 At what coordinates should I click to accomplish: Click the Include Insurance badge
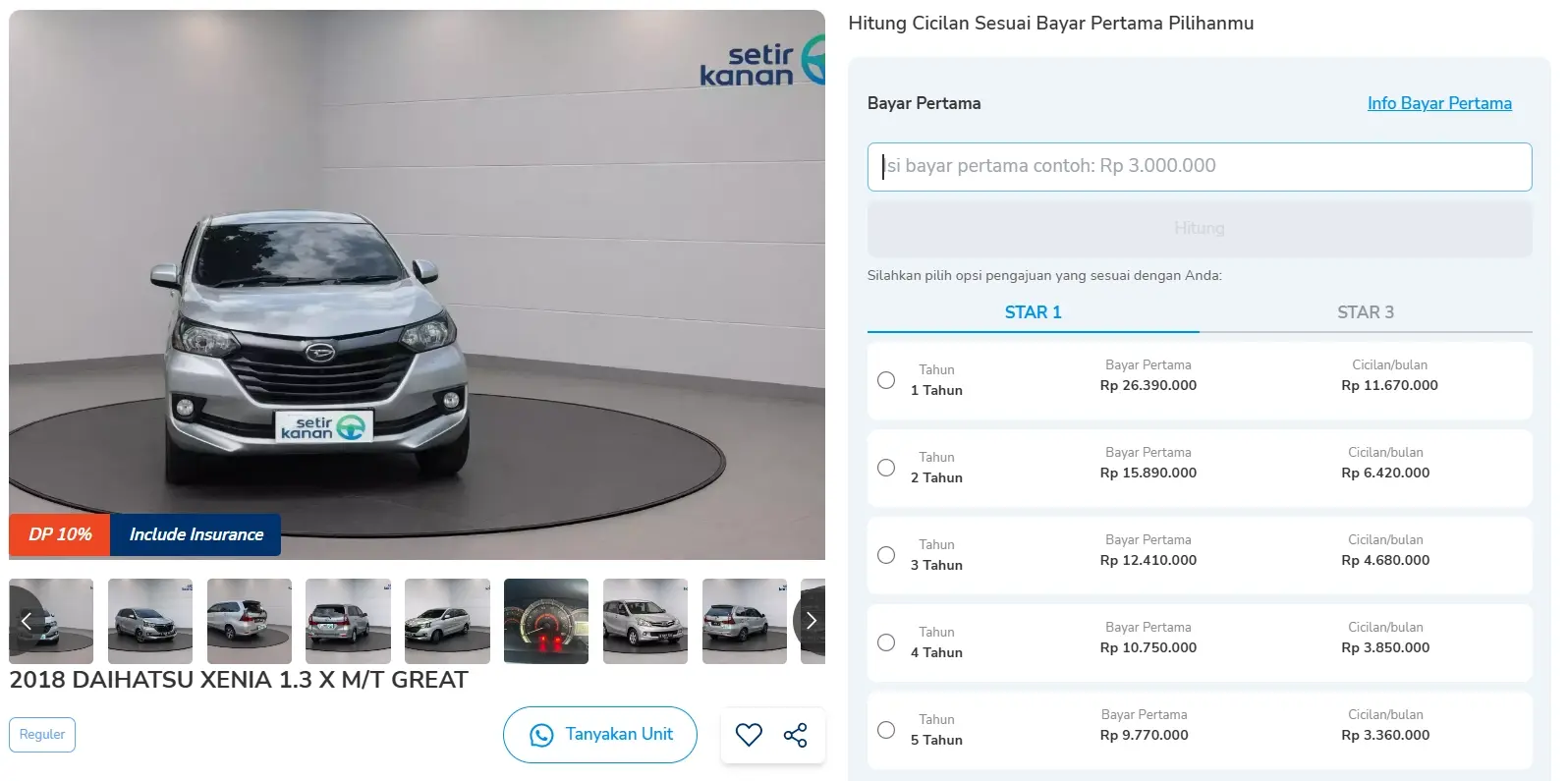click(196, 534)
